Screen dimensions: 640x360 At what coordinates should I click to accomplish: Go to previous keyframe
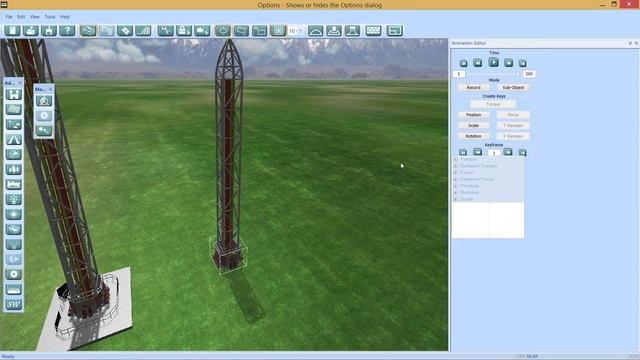coord(478,152)
